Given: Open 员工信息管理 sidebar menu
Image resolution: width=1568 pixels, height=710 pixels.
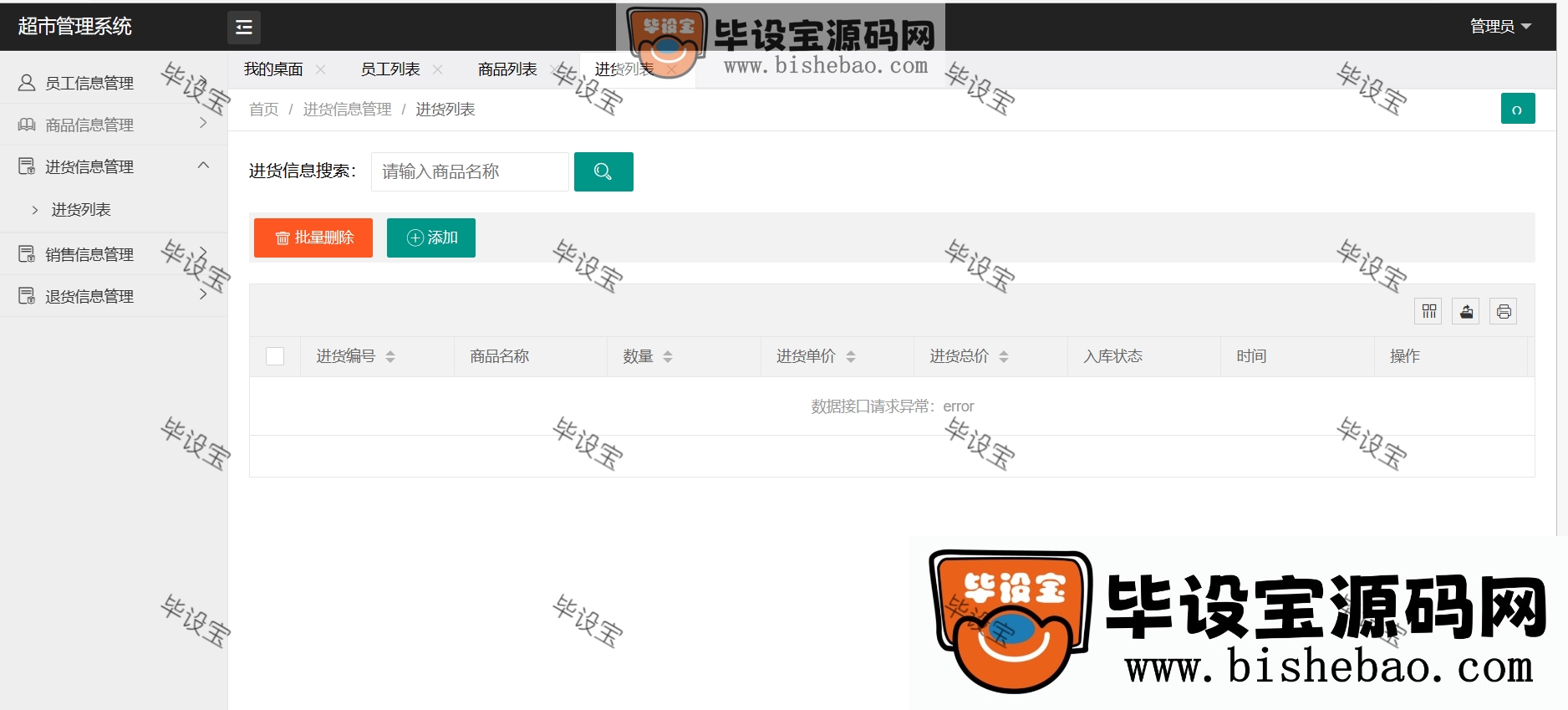Looking at the screenshot, I should [x=114, y=83].
